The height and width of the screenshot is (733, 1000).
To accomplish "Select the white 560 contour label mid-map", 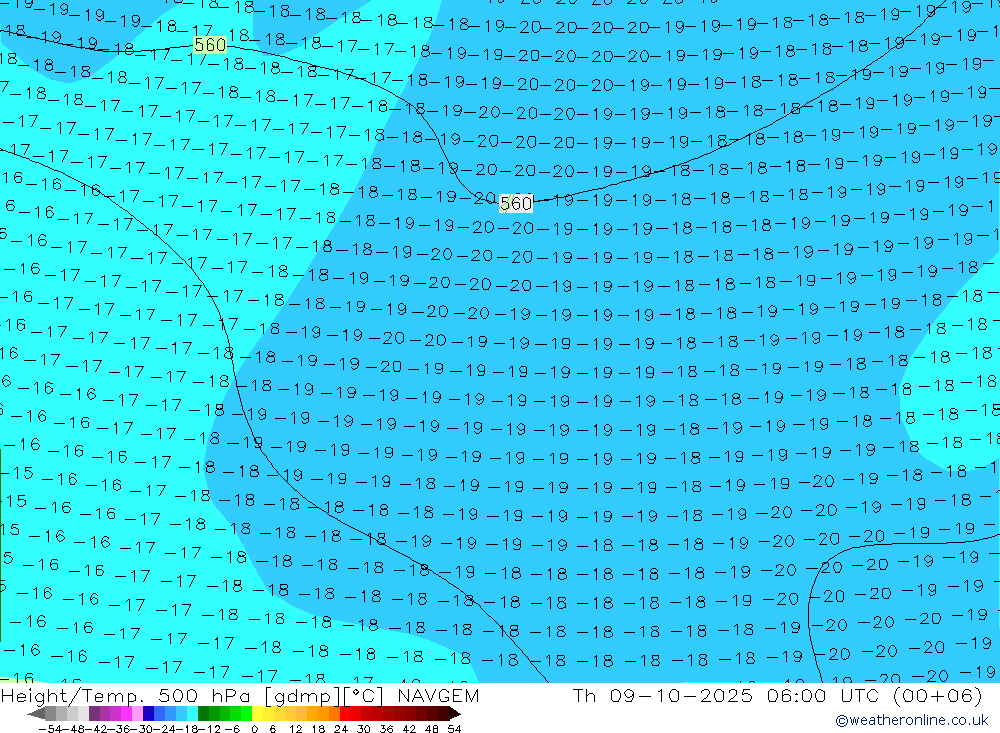I will [515, 203].
